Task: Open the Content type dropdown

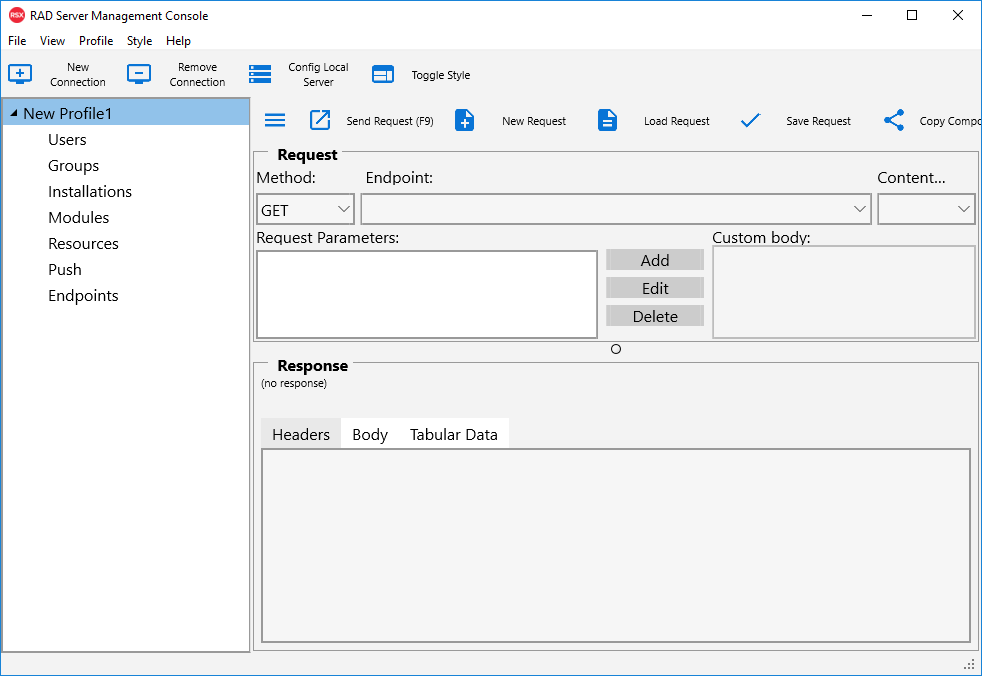Action: 926,209
